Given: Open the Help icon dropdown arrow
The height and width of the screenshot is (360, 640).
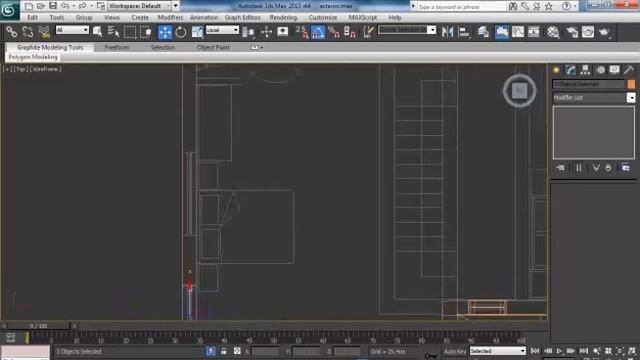Looking at the screenshot, I should coord(575,6).
